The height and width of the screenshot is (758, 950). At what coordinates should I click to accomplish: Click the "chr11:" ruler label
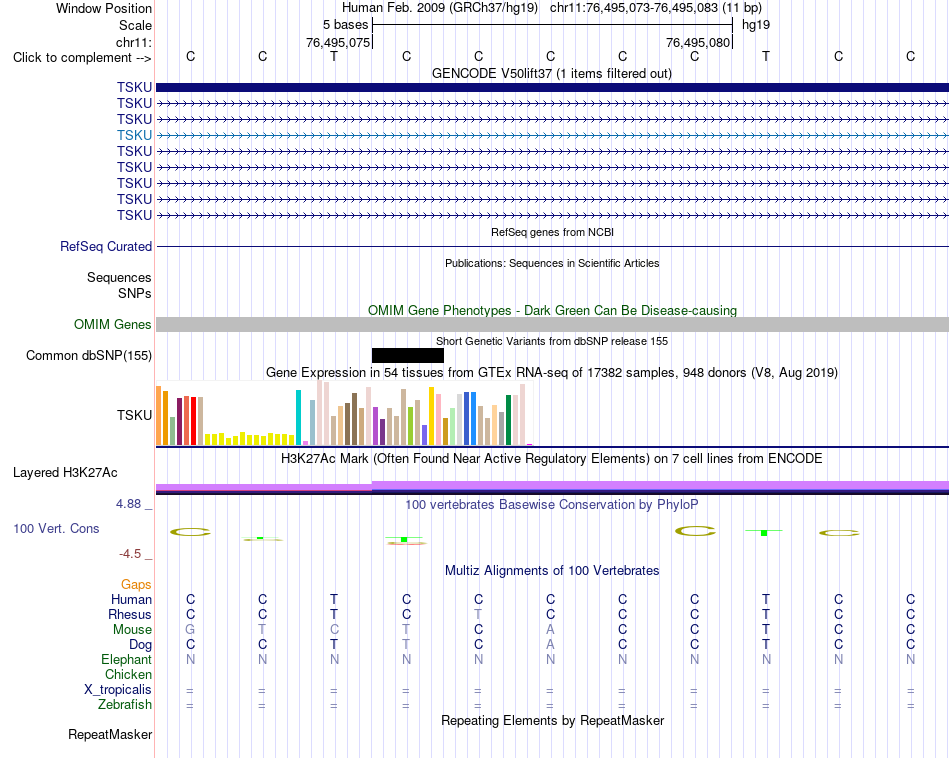[133, 42]
